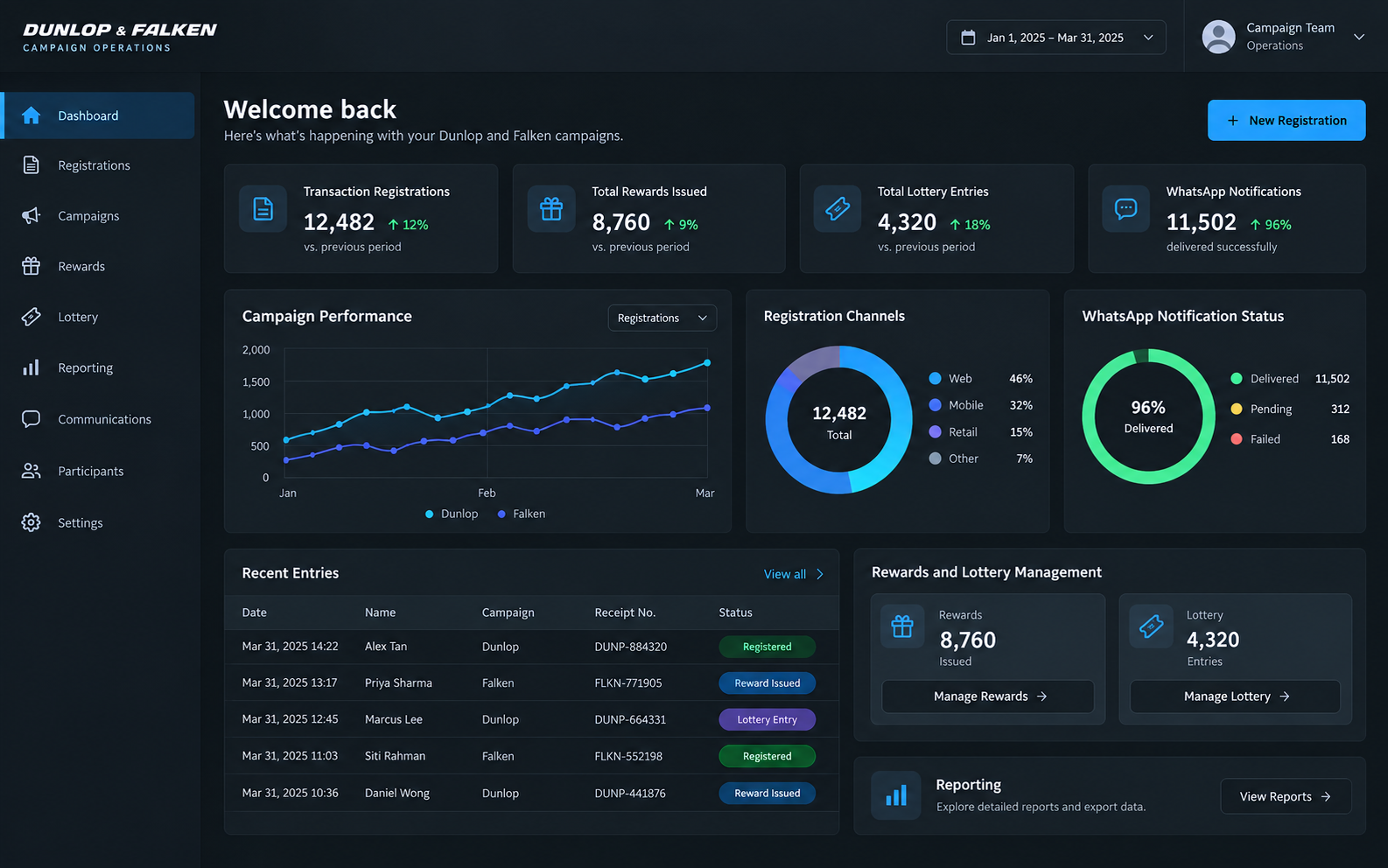Click arrow icon on View Reports button

click(1326, 796)
